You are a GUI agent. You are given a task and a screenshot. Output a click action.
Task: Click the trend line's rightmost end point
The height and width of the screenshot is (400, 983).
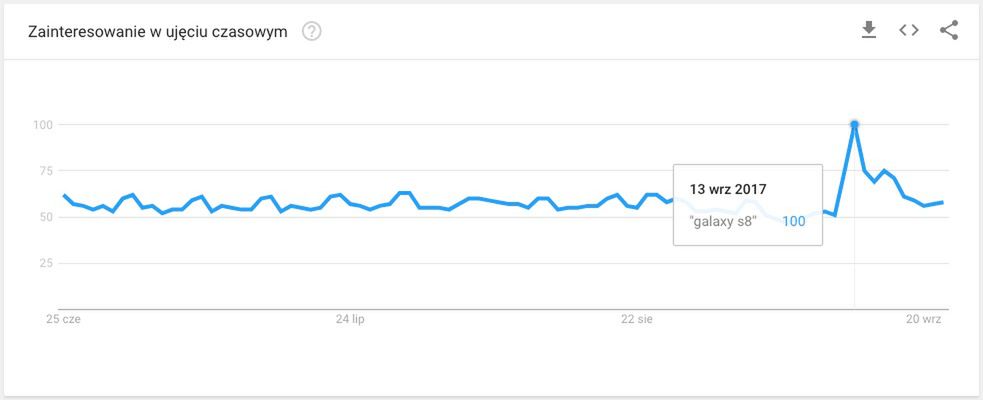[943, 203]
